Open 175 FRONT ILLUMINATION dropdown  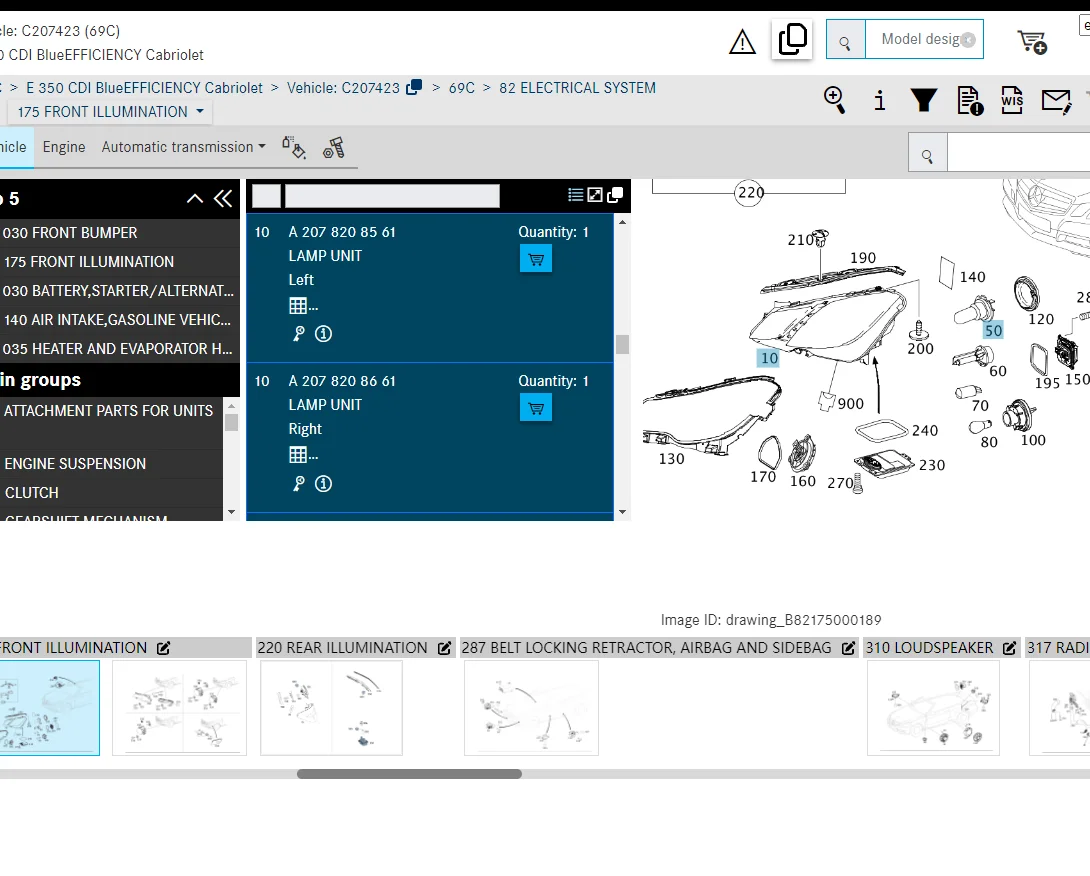point(111,111)
